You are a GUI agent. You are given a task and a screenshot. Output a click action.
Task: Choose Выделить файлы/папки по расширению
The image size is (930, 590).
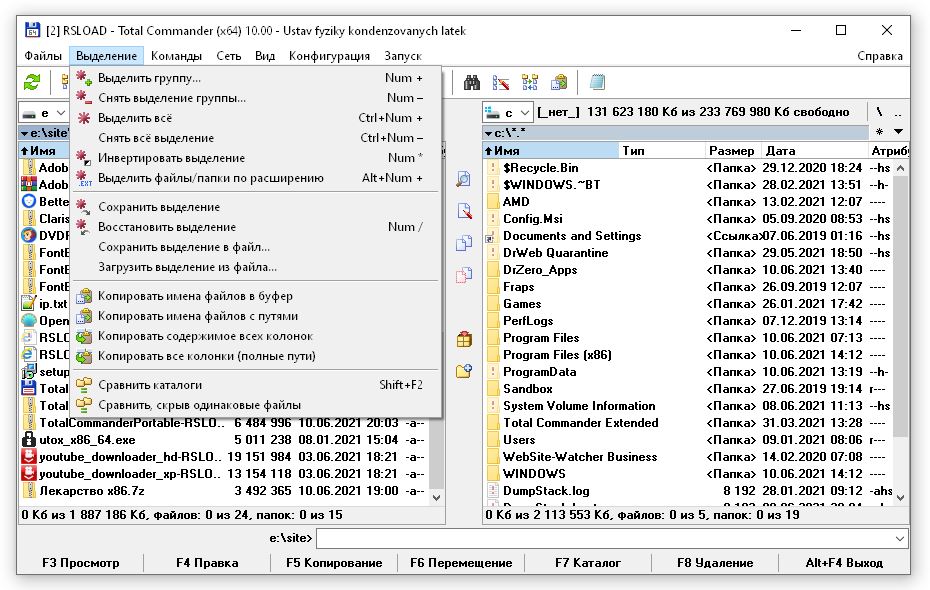256,178
